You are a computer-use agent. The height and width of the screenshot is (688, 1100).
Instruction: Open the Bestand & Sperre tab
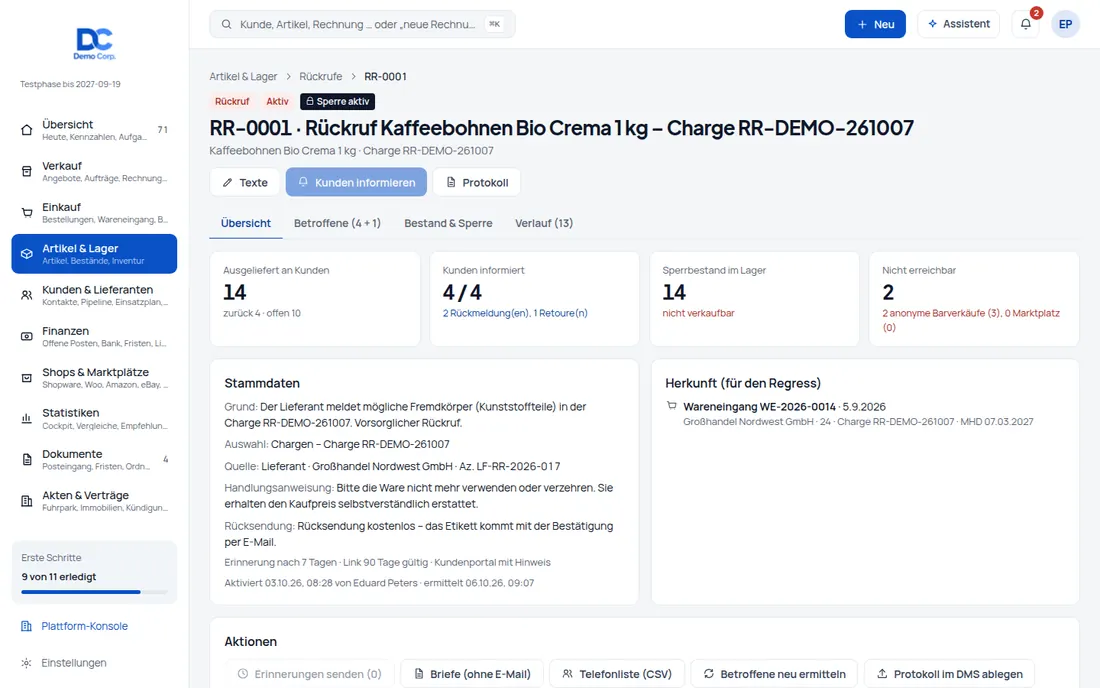448,223
